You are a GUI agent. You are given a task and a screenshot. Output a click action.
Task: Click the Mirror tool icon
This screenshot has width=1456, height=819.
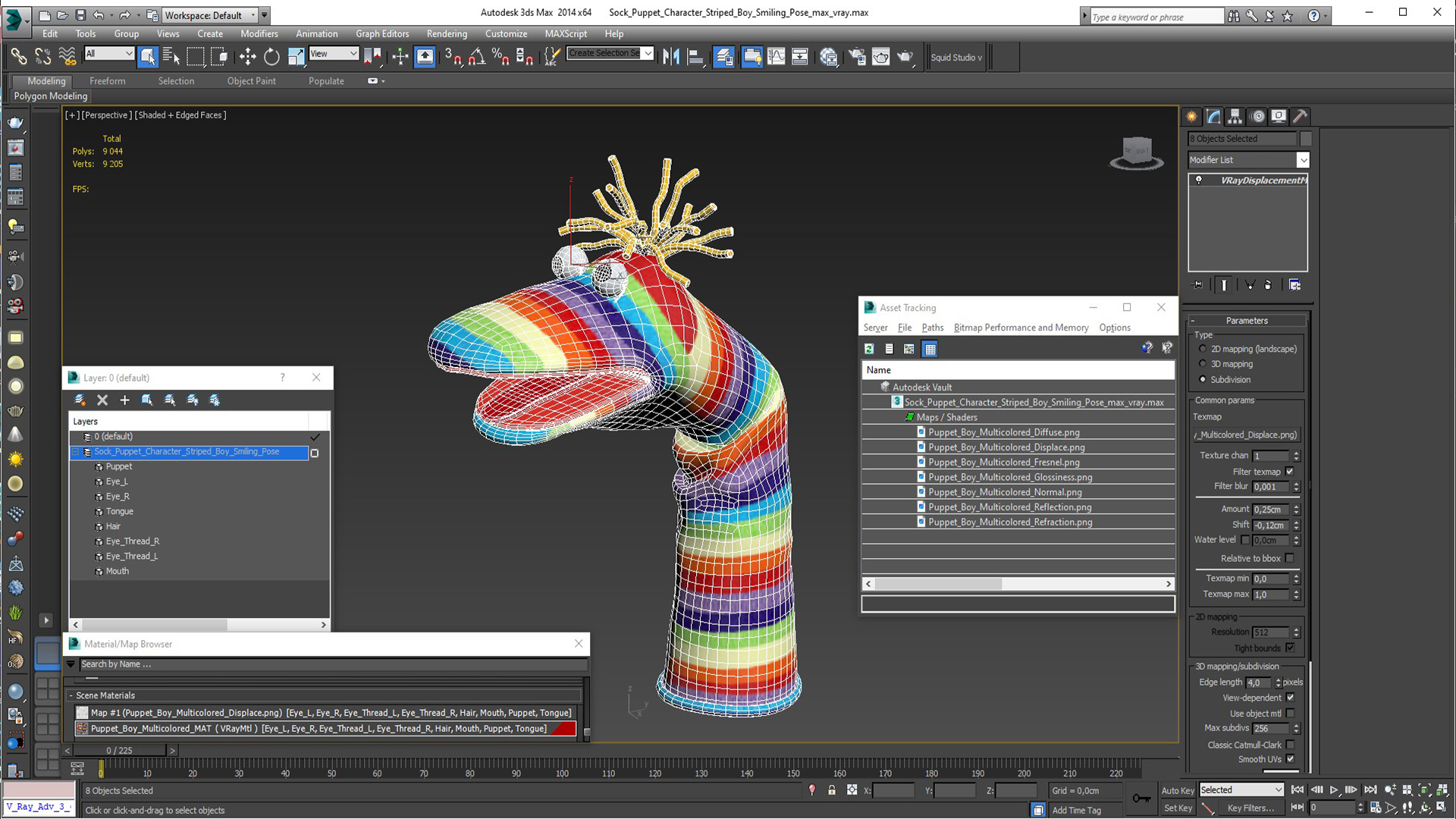tap(670, 57)
